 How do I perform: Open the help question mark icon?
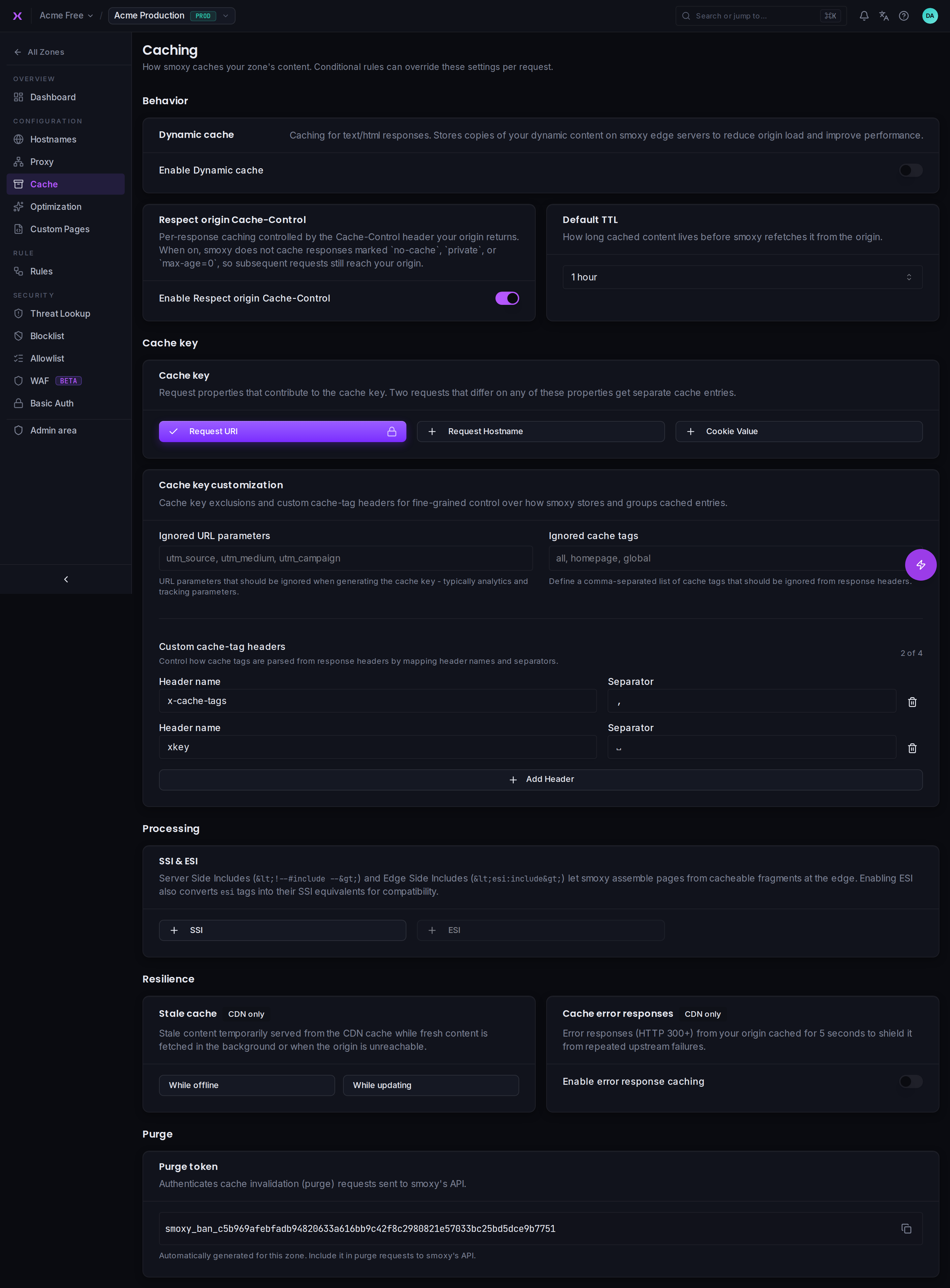(904, 16)
